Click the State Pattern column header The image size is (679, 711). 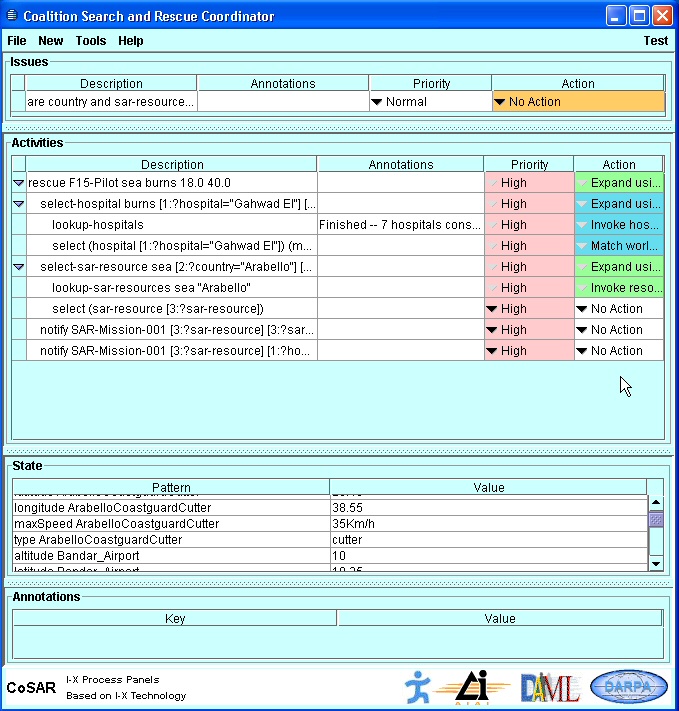coord(171,487)
